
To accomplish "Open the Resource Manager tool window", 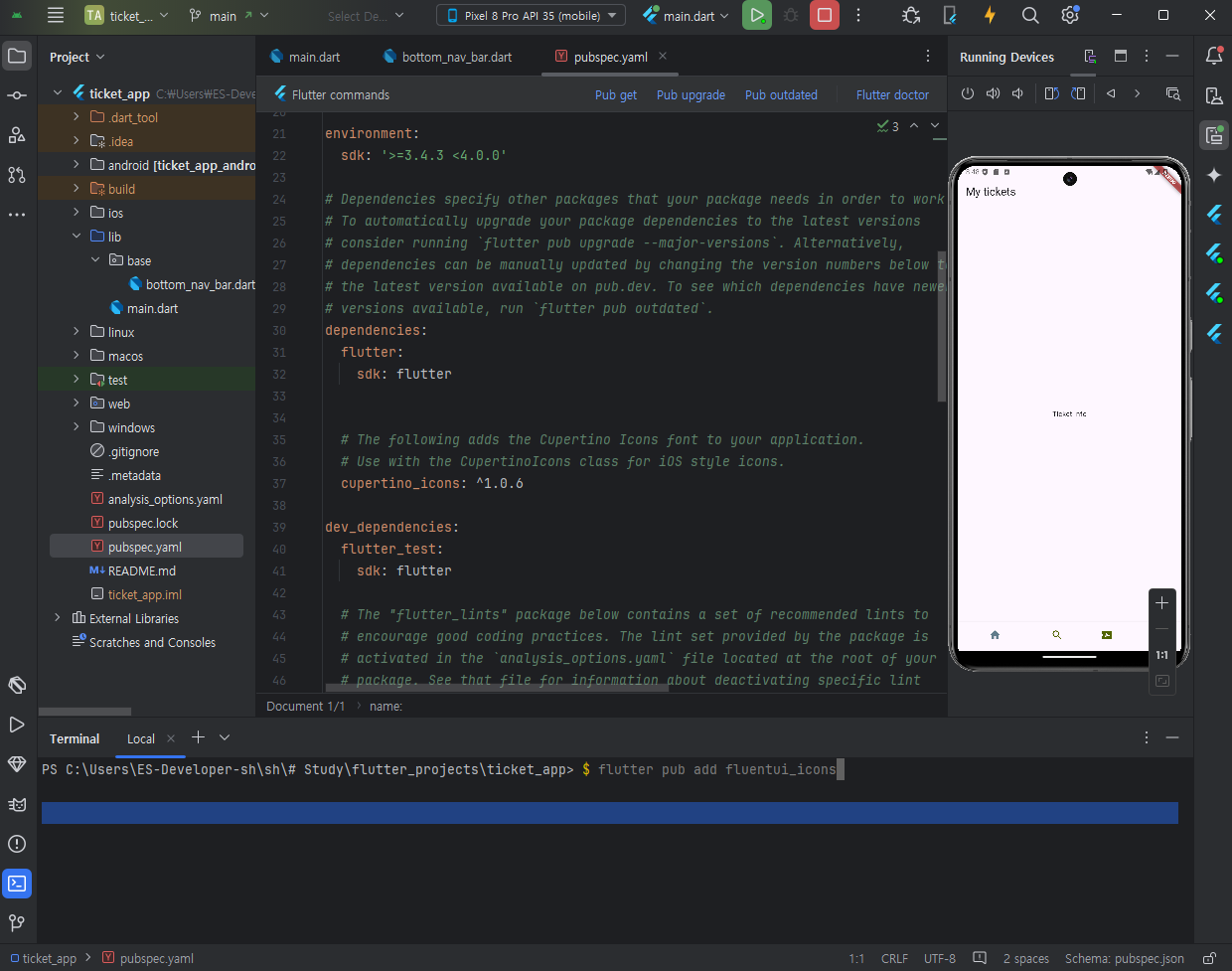I will pos(17,135).
